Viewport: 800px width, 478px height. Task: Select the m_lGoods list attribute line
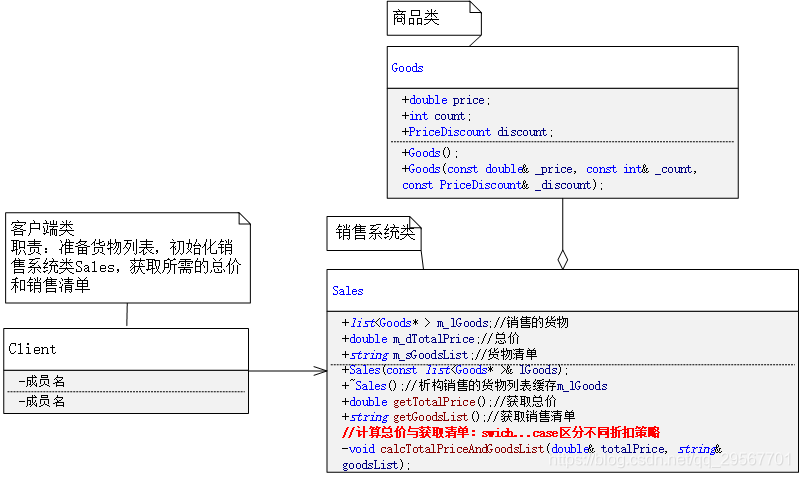[x=455, y=322]
